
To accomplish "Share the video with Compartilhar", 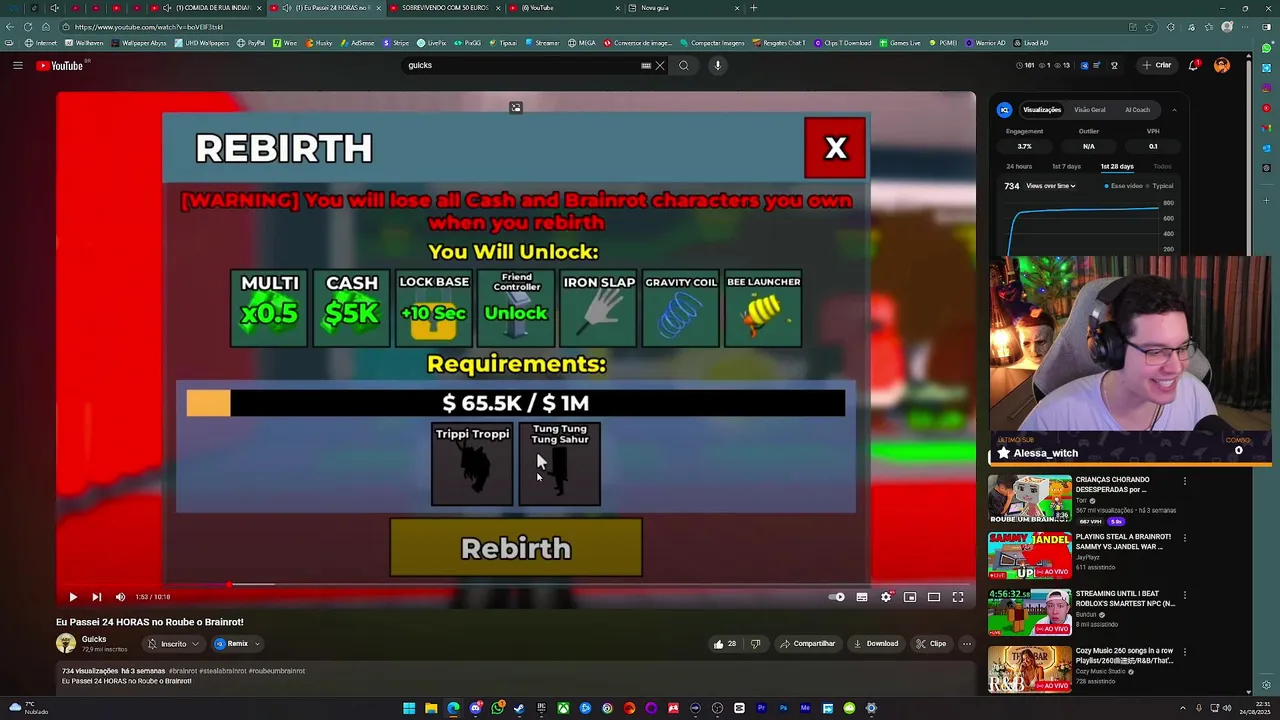I will [807, 644].
